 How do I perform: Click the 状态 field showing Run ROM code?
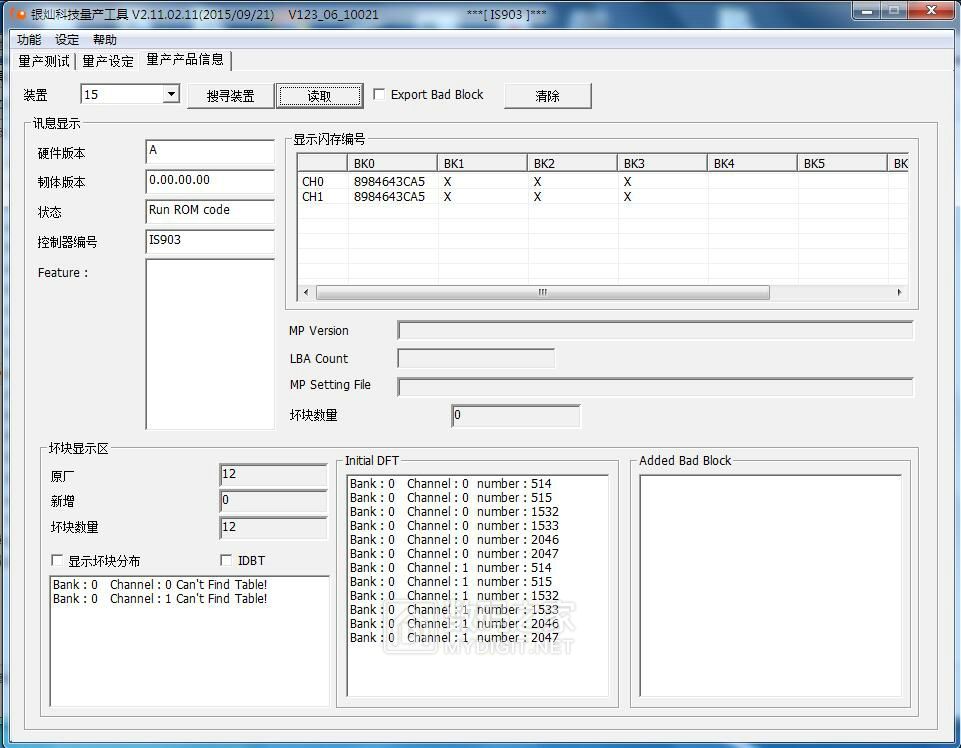tap(210, 211)
